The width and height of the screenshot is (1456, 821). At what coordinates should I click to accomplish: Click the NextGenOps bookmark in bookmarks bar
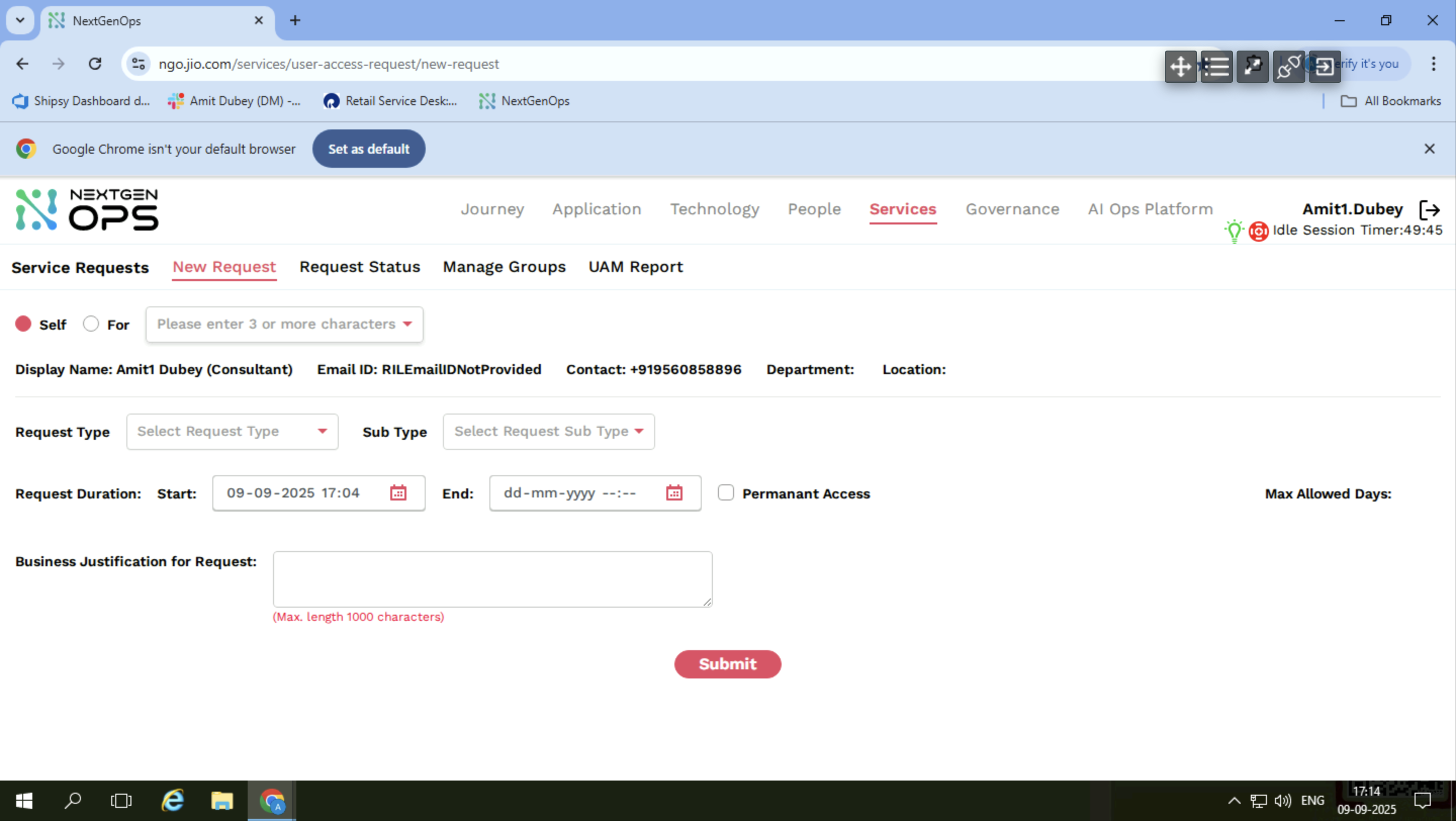[524, 101]
